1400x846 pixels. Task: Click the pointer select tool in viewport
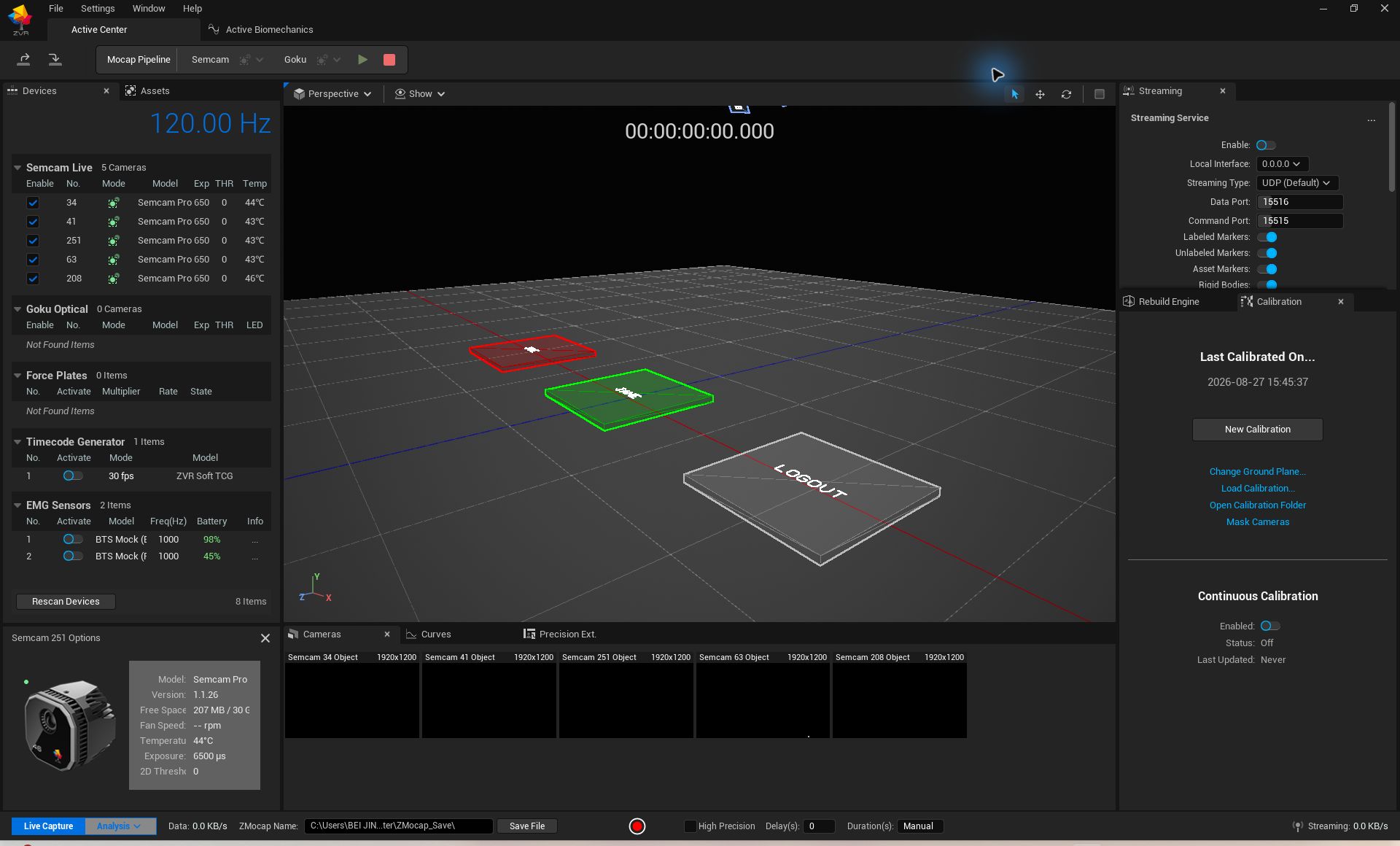pyautogui.click(x=1014, y=94)
